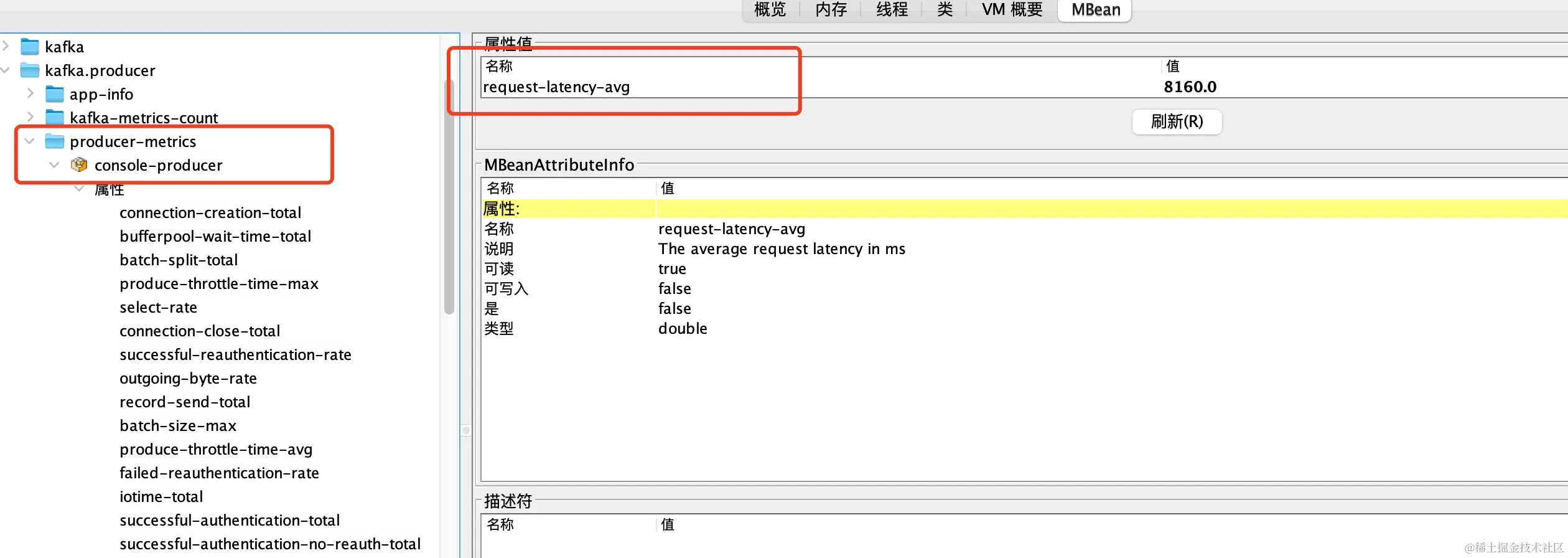
Task: Select successful-authentication-no-reauth-total attribute
Action: point(270,544)
